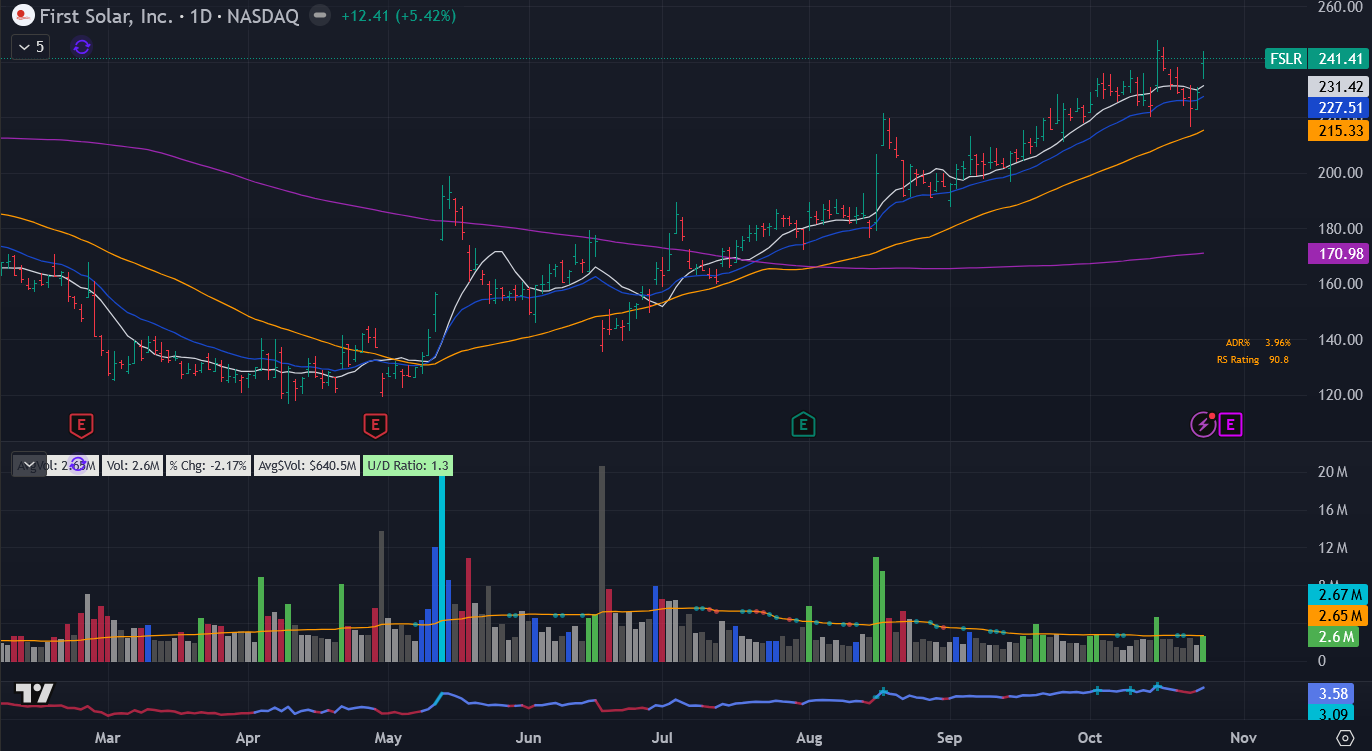Image resolution: width=1372 pixels, height=751 pixels.
Task: Click the U/D Ratio 1.3 label
Action: point(409,465)
